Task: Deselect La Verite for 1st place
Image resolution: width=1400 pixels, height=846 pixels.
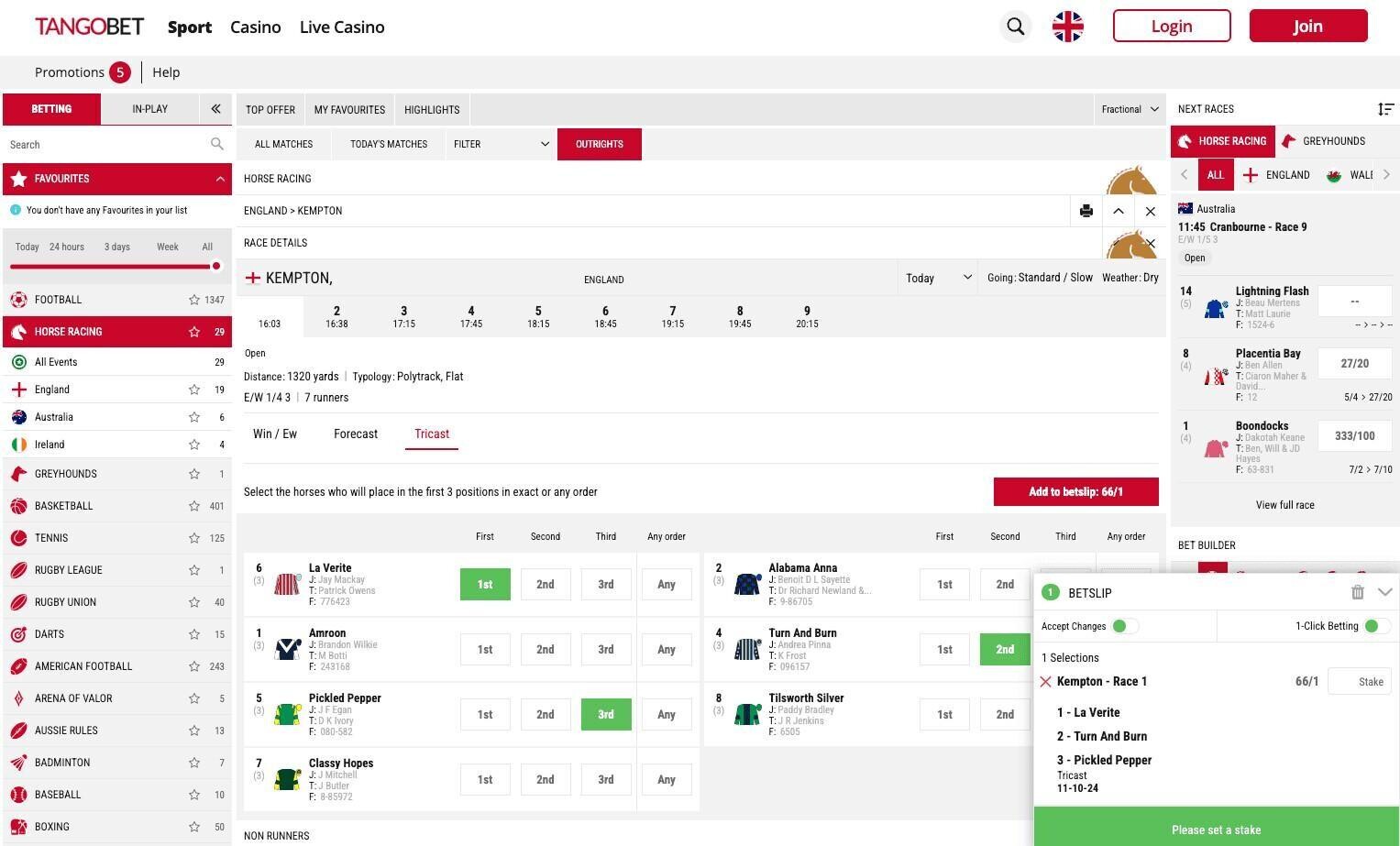Action: point(485,585)
